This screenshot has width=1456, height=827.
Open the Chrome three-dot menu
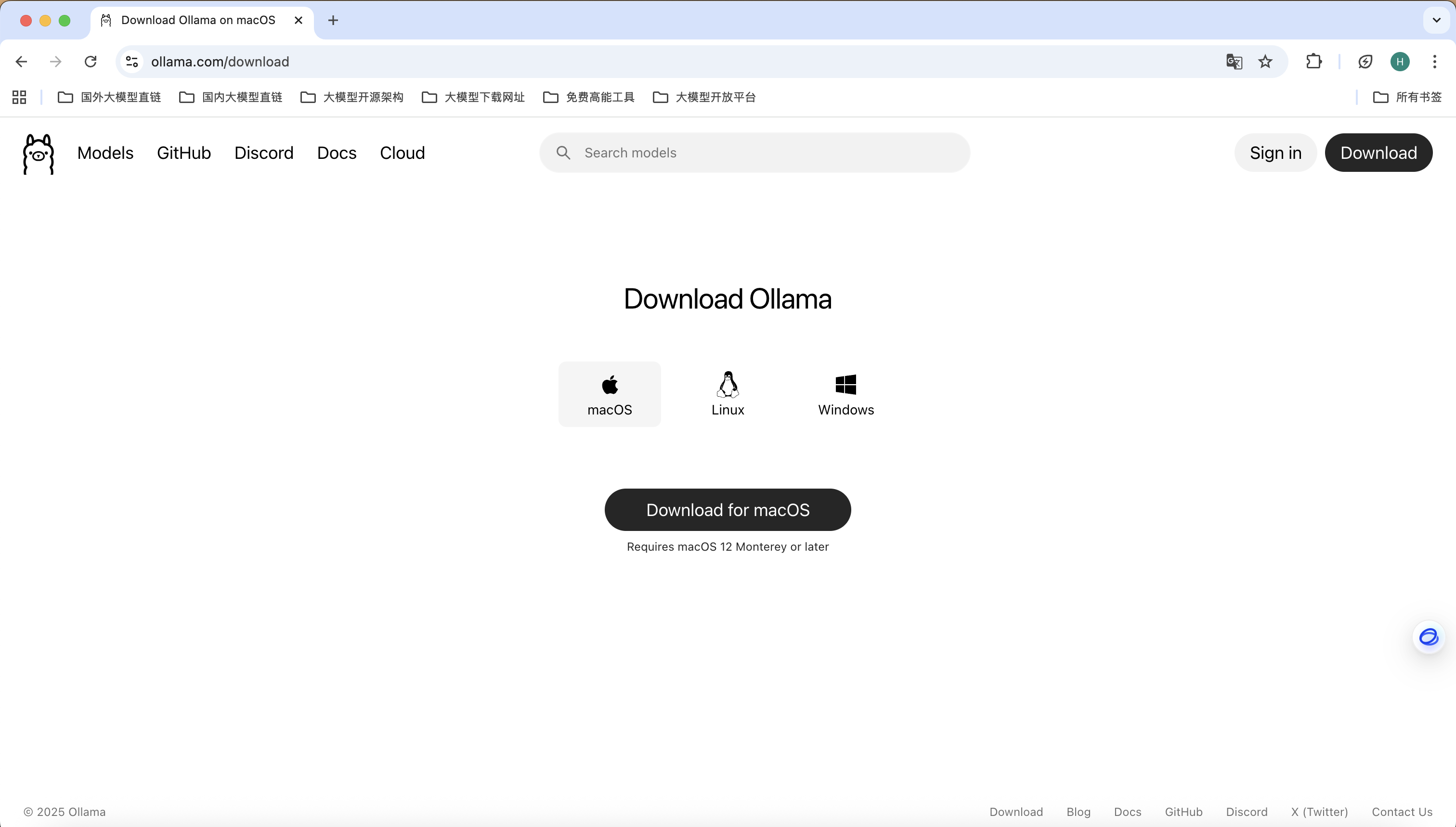pos(1434,61)
